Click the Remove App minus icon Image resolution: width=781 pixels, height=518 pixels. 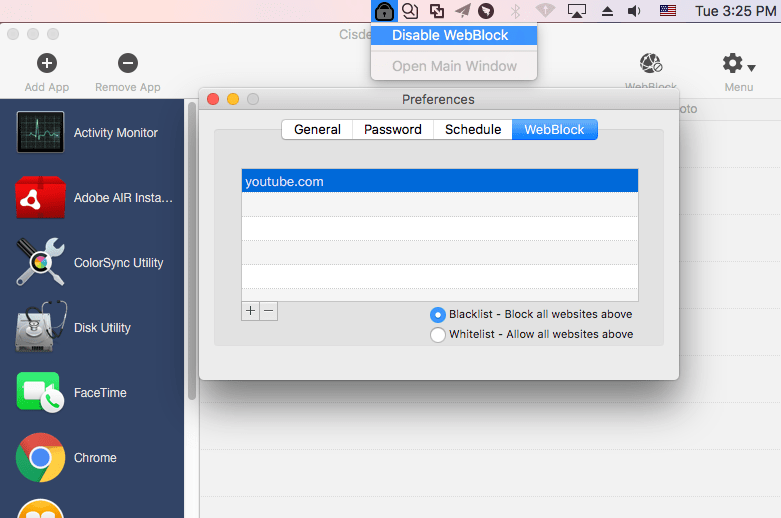click(128, 63)
